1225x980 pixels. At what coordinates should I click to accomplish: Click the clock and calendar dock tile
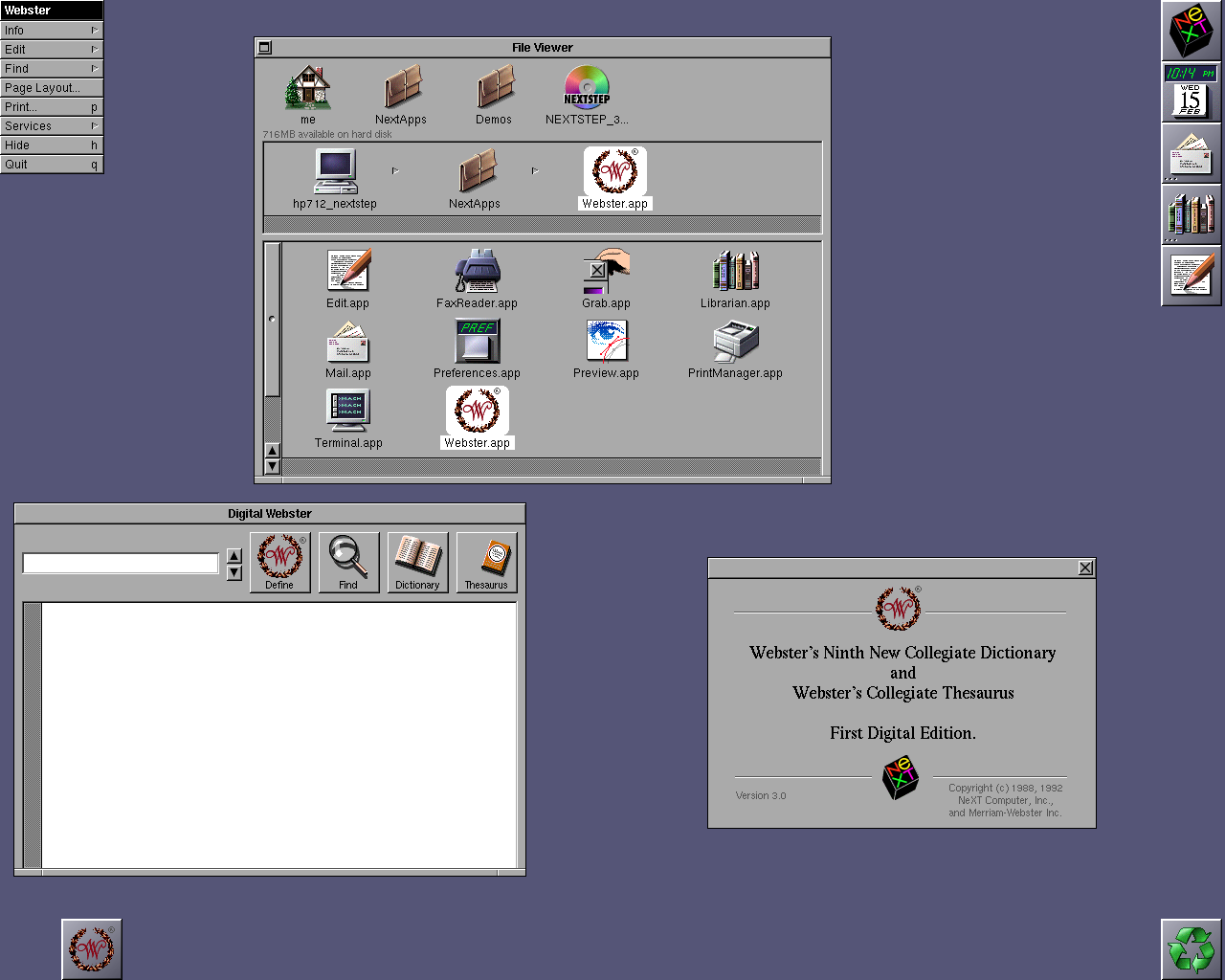tap(1192, 92)
